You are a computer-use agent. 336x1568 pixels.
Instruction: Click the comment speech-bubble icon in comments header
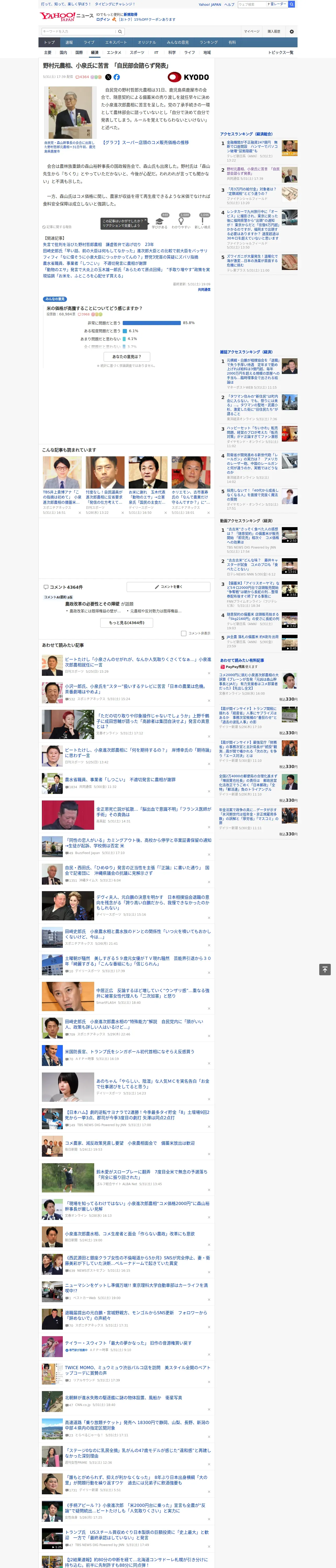46,587
